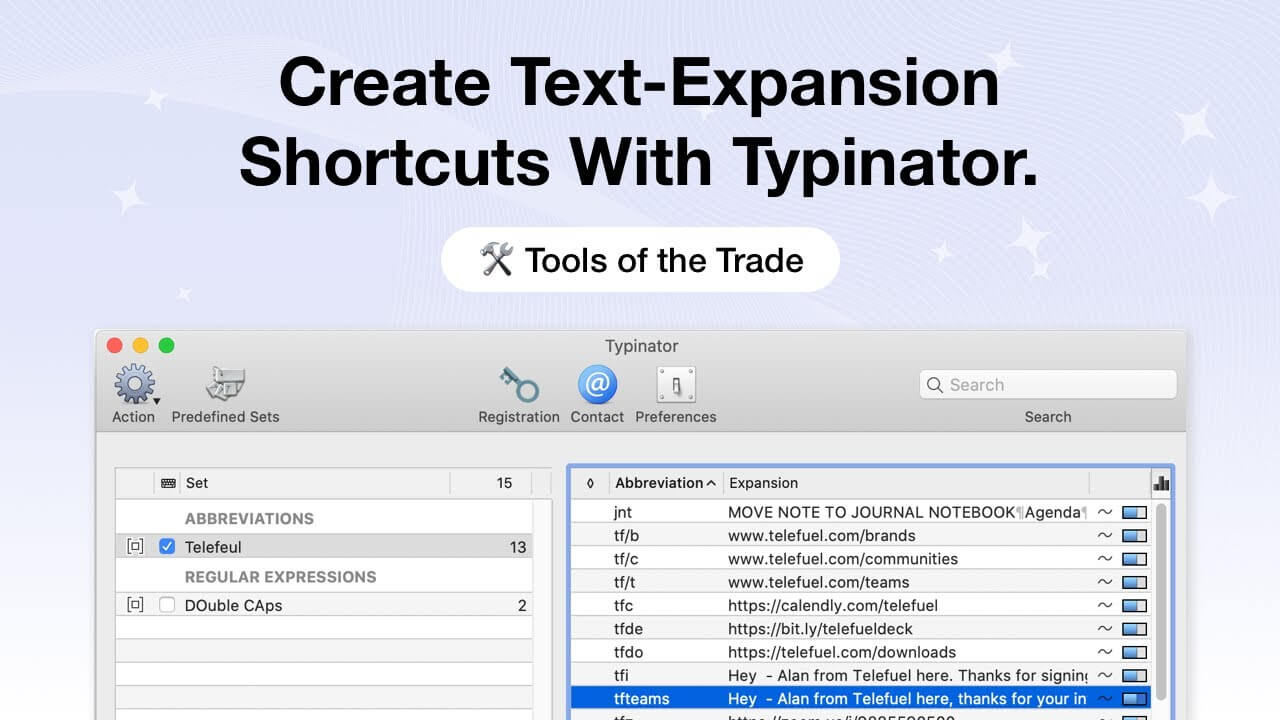Click the Predefined Sets icon
Image resolution: width=1280 pixels, height=720 pixels.
tap(225, 383)
